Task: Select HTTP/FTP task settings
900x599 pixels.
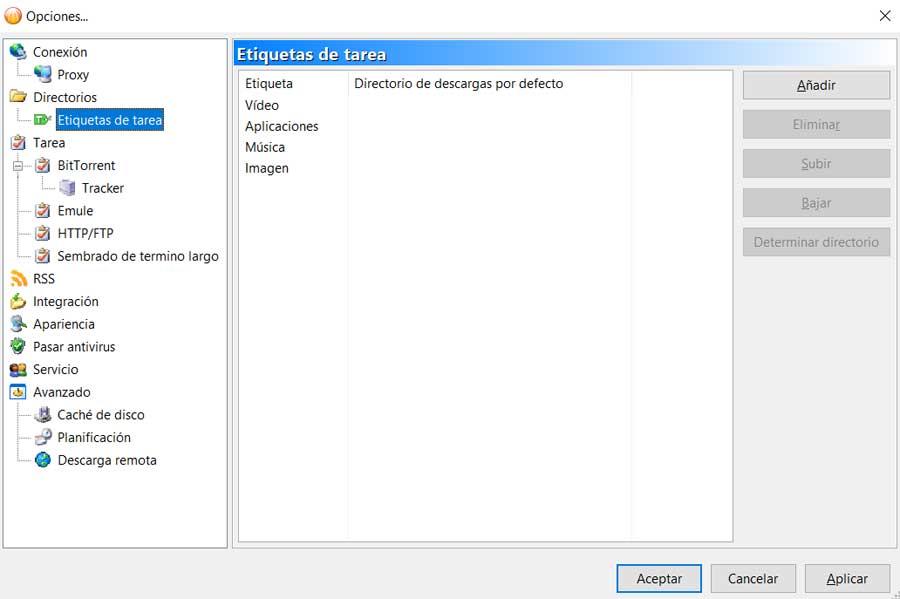Action: tap(86, 234)
